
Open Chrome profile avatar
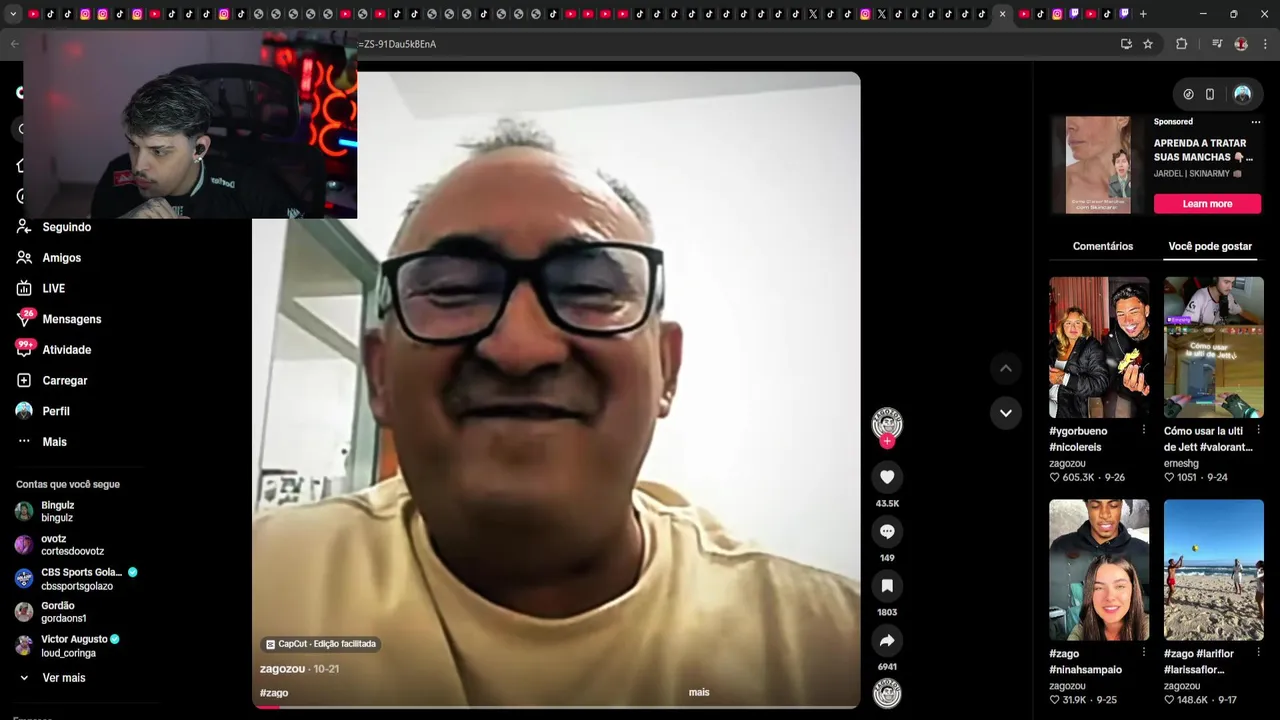pyautogui.click(x=1241, y=44)
